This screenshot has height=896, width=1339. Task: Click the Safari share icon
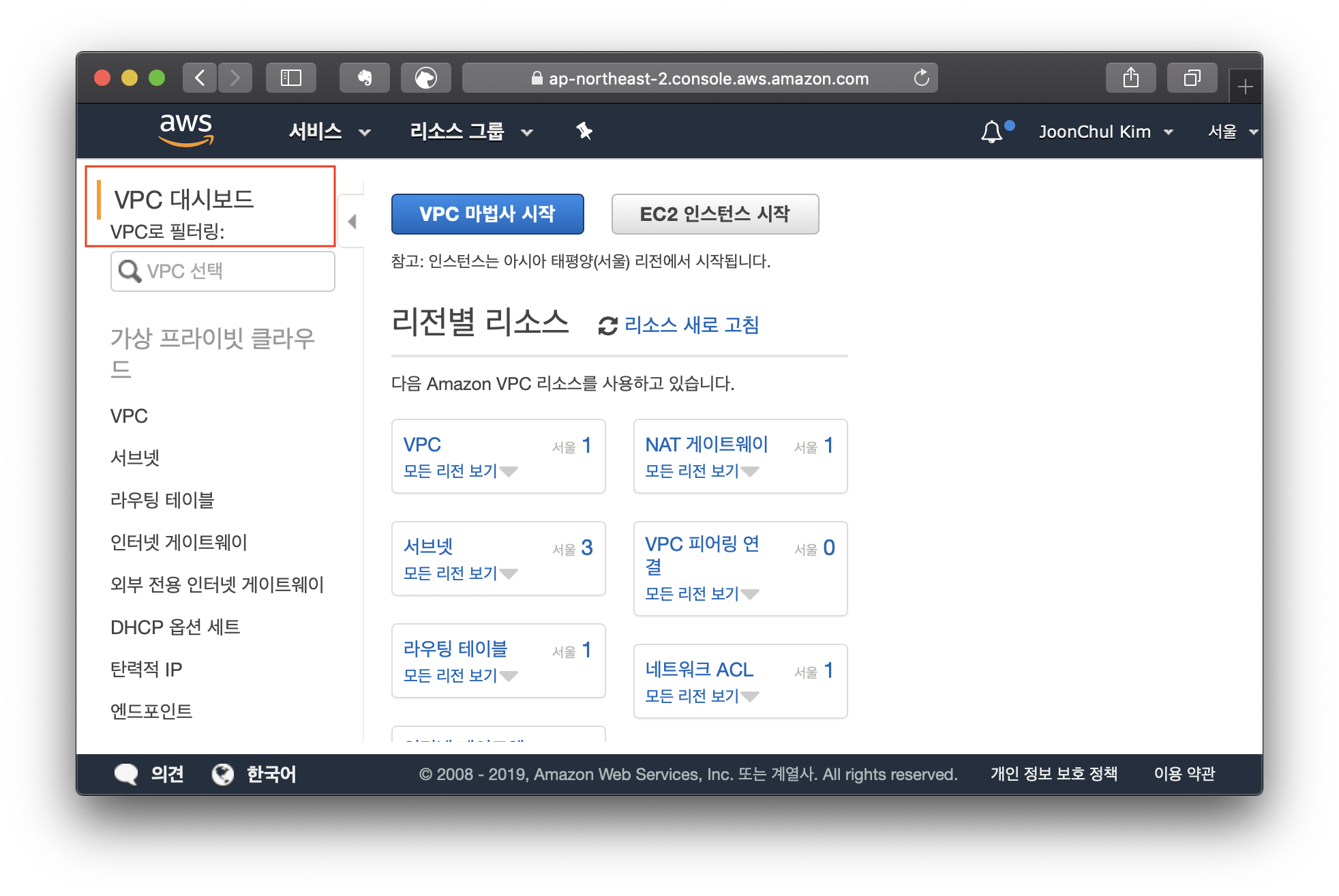[x=1130, y=78]
